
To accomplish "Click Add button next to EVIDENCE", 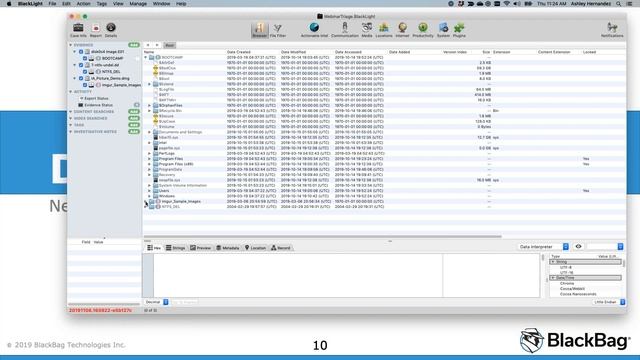I will [x=134, y=45].
